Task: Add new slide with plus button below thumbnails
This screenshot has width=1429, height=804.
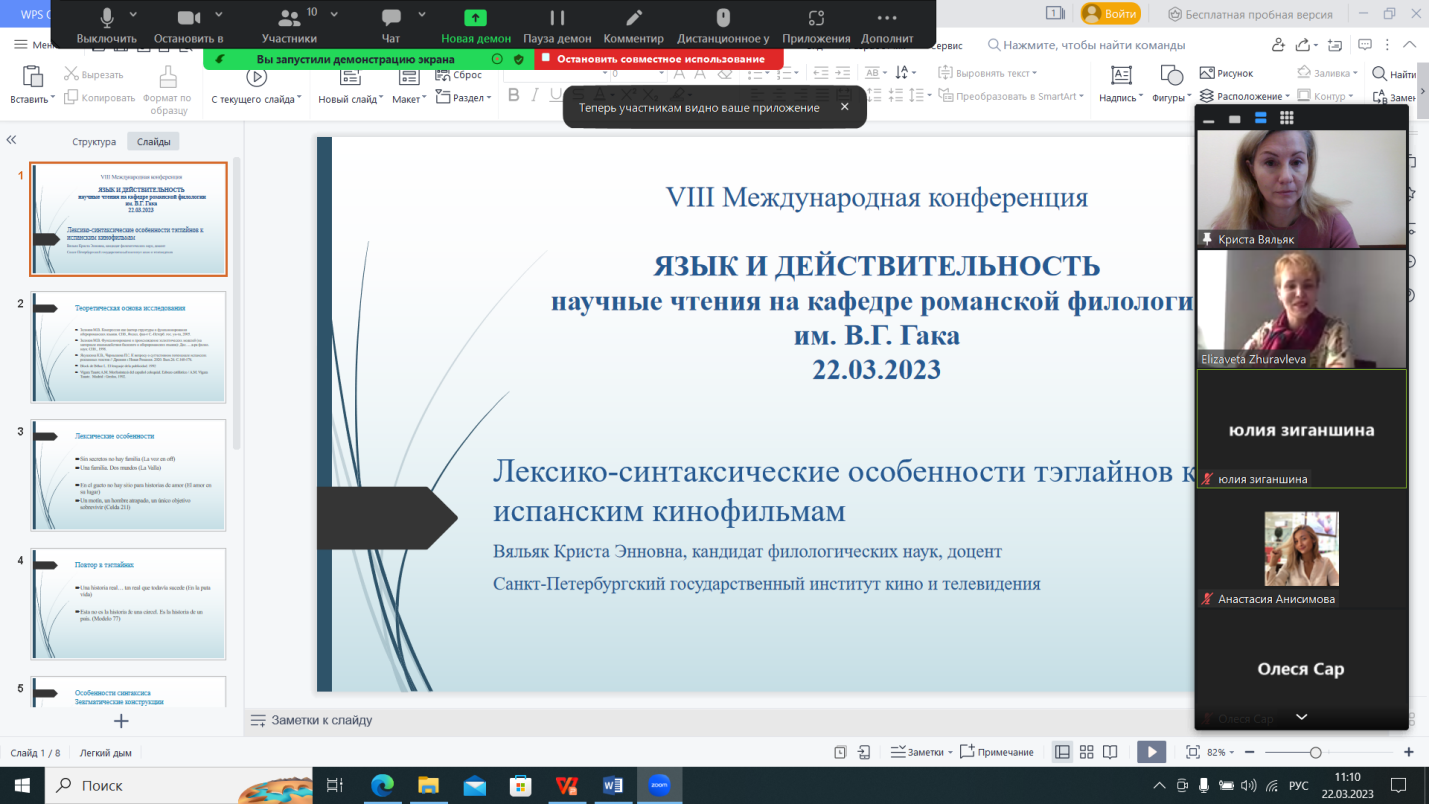Action: click(121, 720)
